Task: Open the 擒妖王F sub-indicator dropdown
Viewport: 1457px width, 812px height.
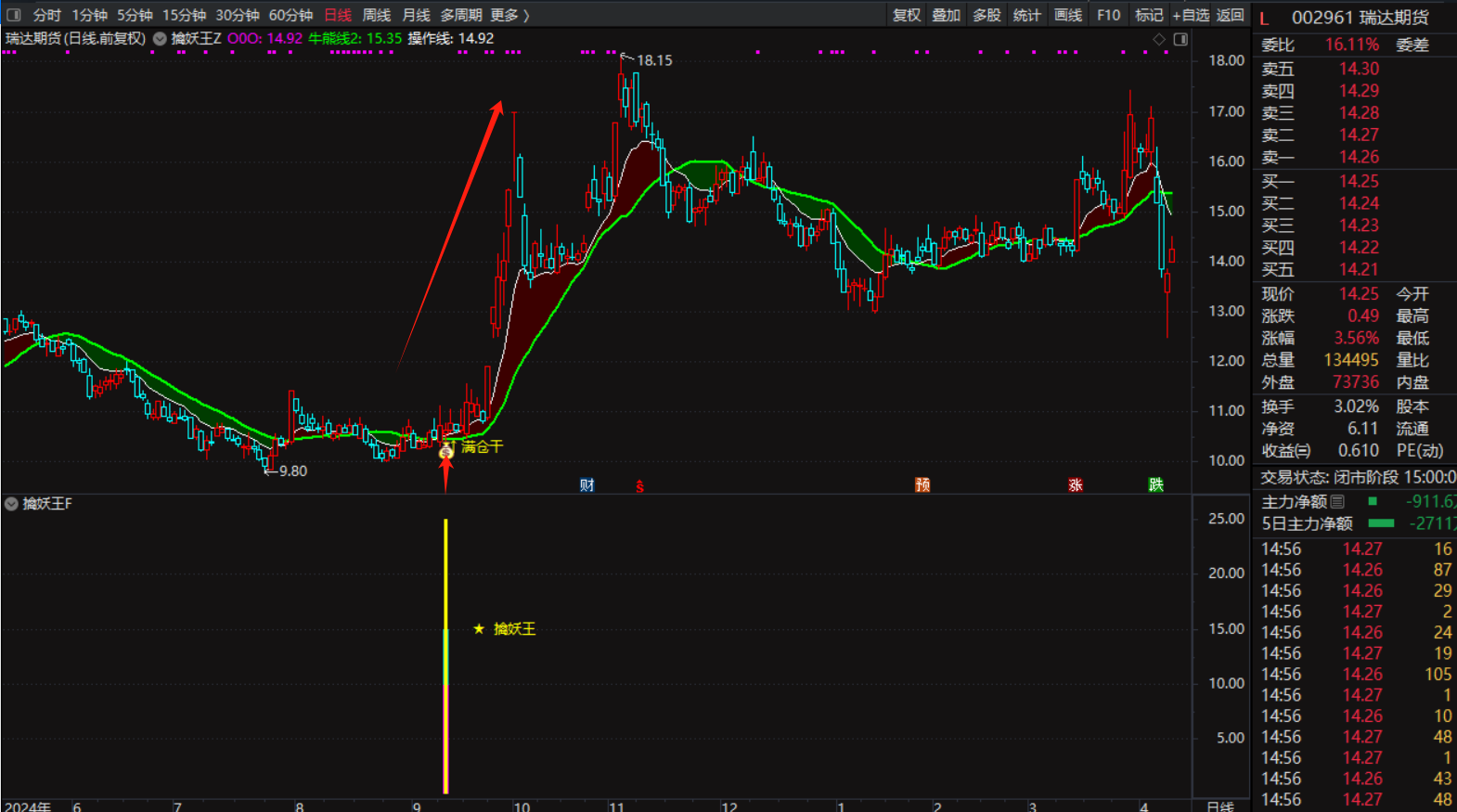Action: pos(12,504)
